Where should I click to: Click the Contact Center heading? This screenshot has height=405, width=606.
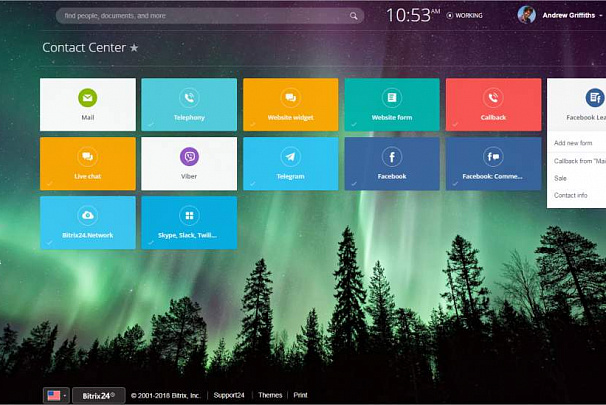coord(84,48)
